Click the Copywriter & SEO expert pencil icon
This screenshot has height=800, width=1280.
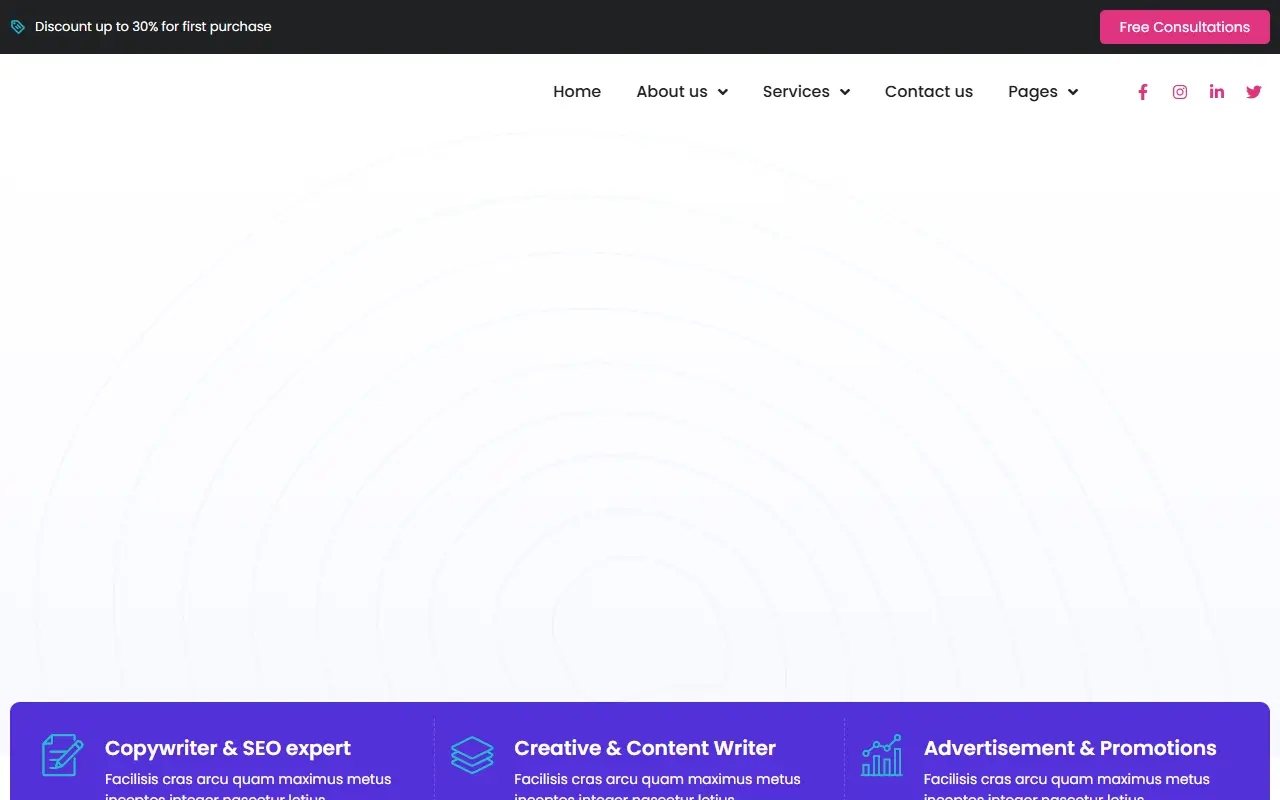(x=62, y=755)
